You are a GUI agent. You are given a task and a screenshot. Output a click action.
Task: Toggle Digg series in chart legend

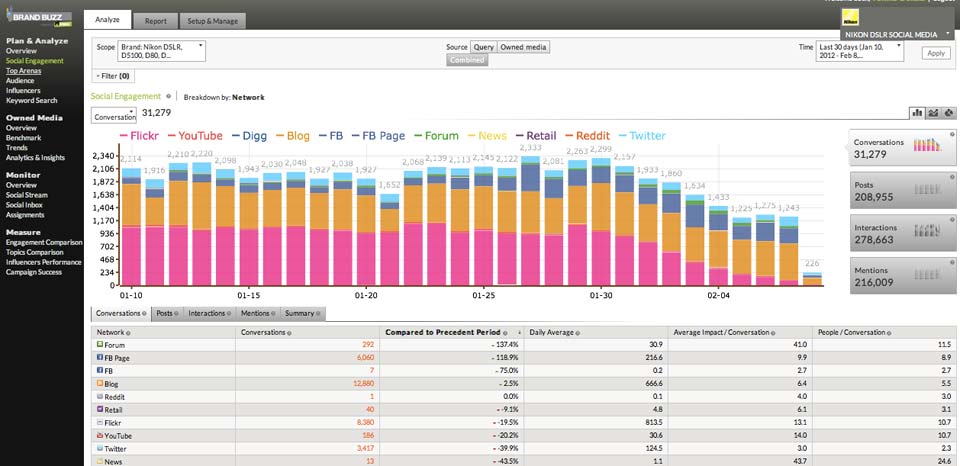click(250, 136)
